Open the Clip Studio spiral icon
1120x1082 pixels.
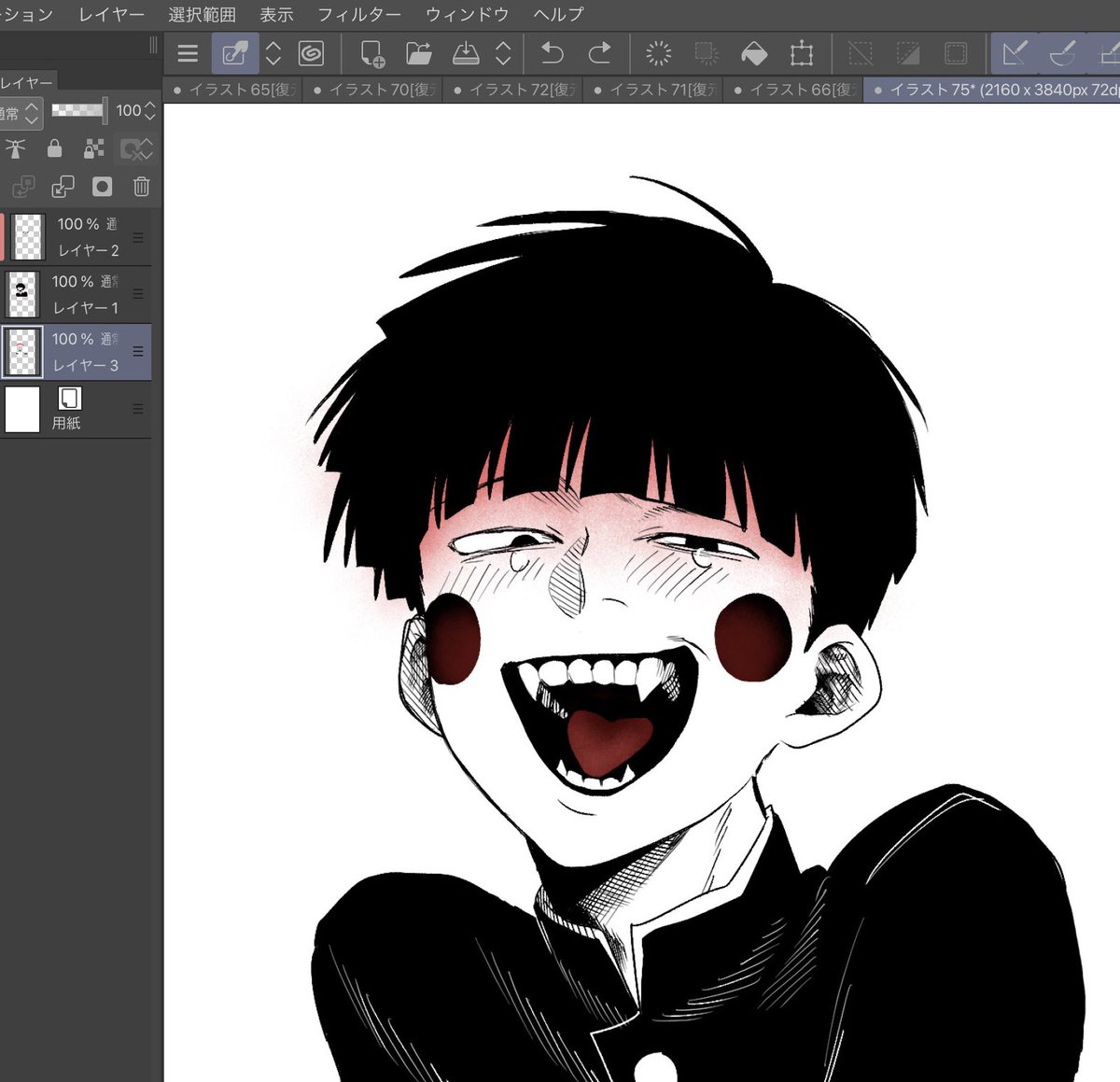click(311, 53)
